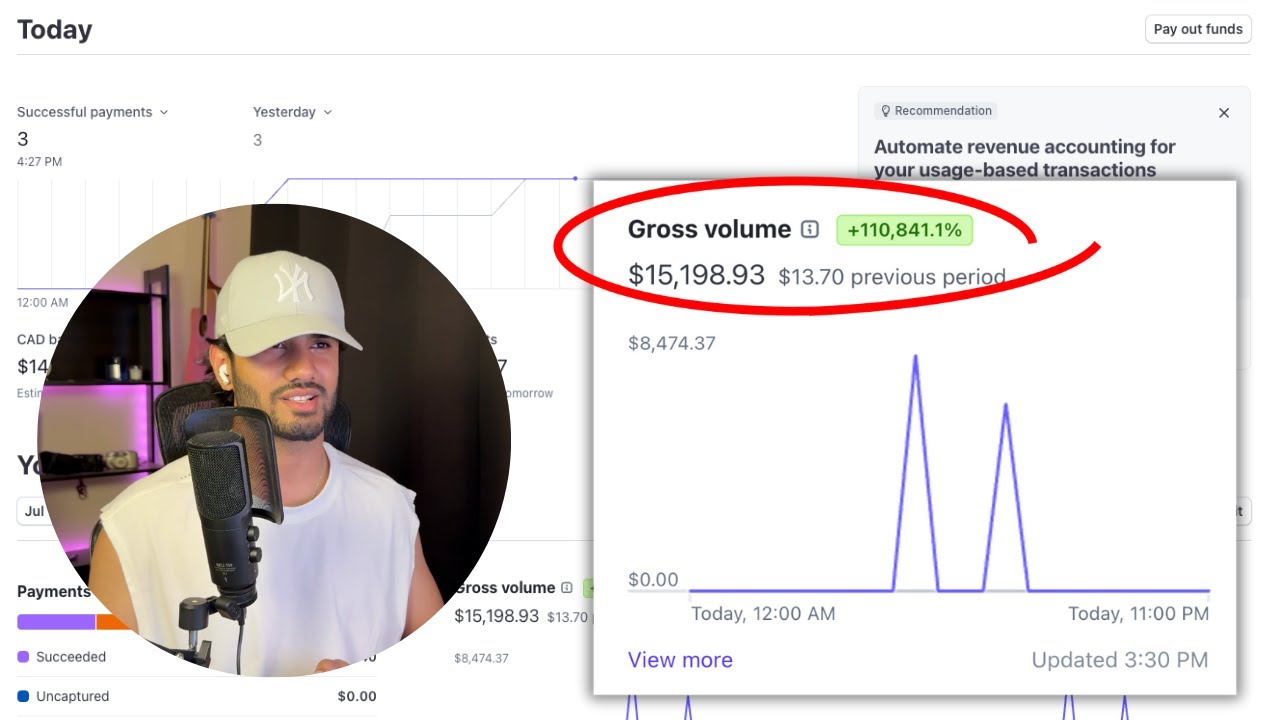Viewport: 1280px width, 720px height.
Task: Click the Updated 3:30 PM text
Action: [x=1120, y=660]
